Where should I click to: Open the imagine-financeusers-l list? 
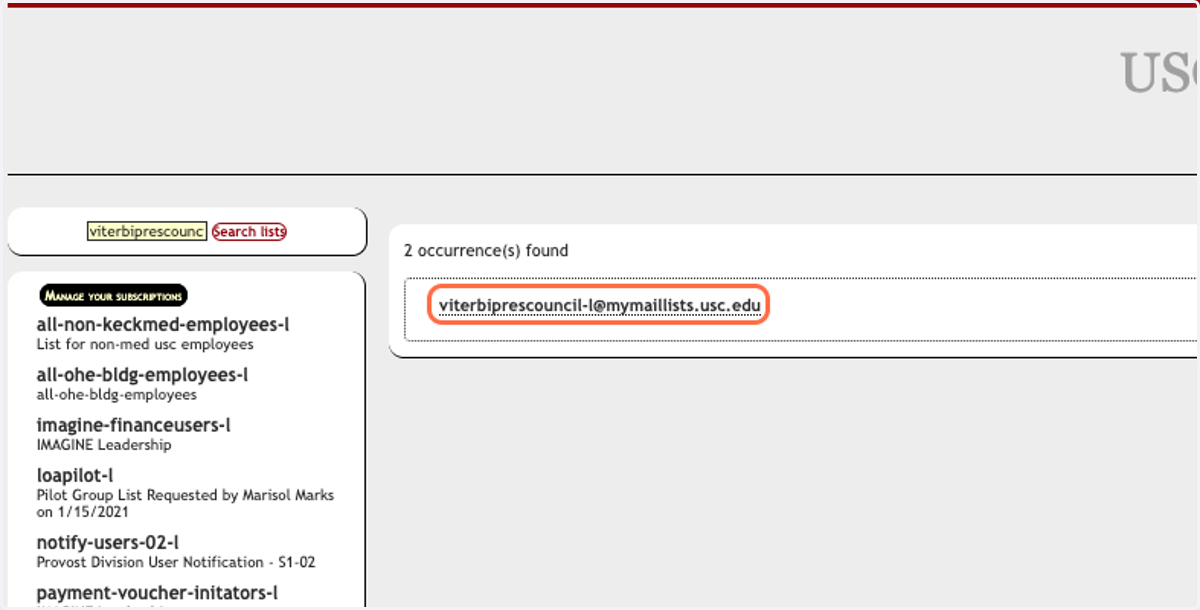[133, 425]
